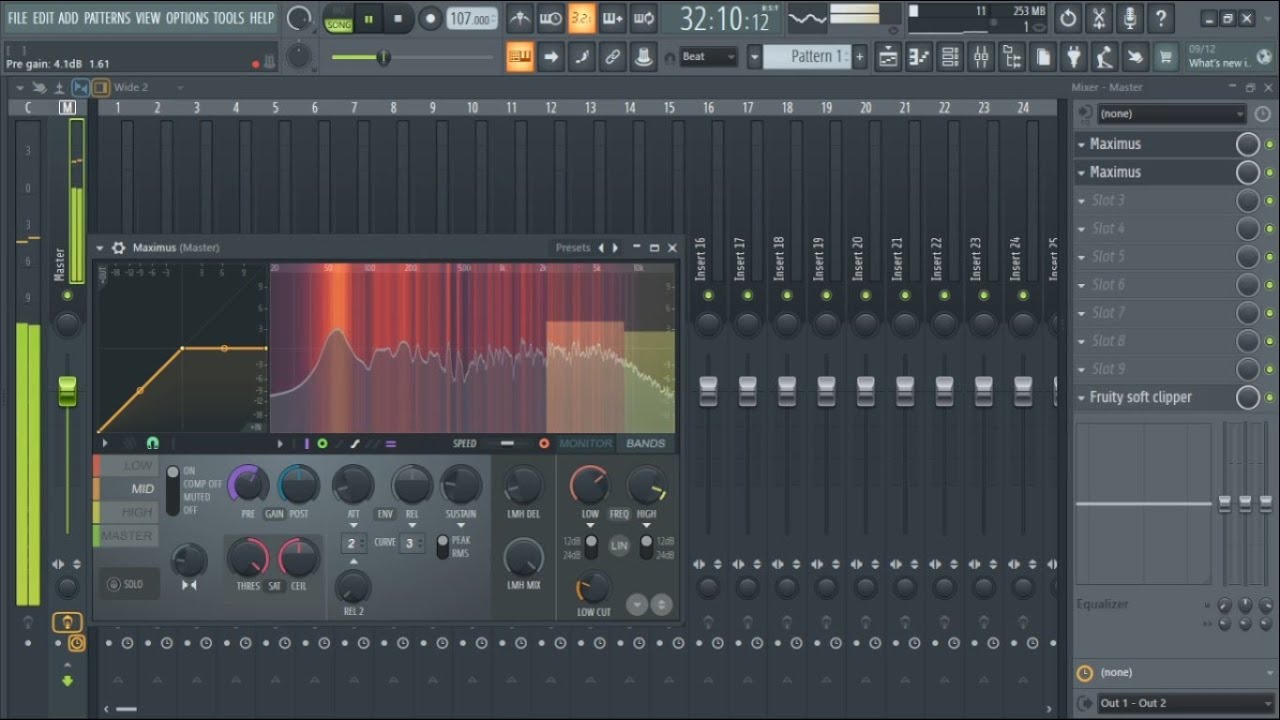Open the Maximus gear settings icon
Screen dimensions: 1280x720
click(119, 248)
